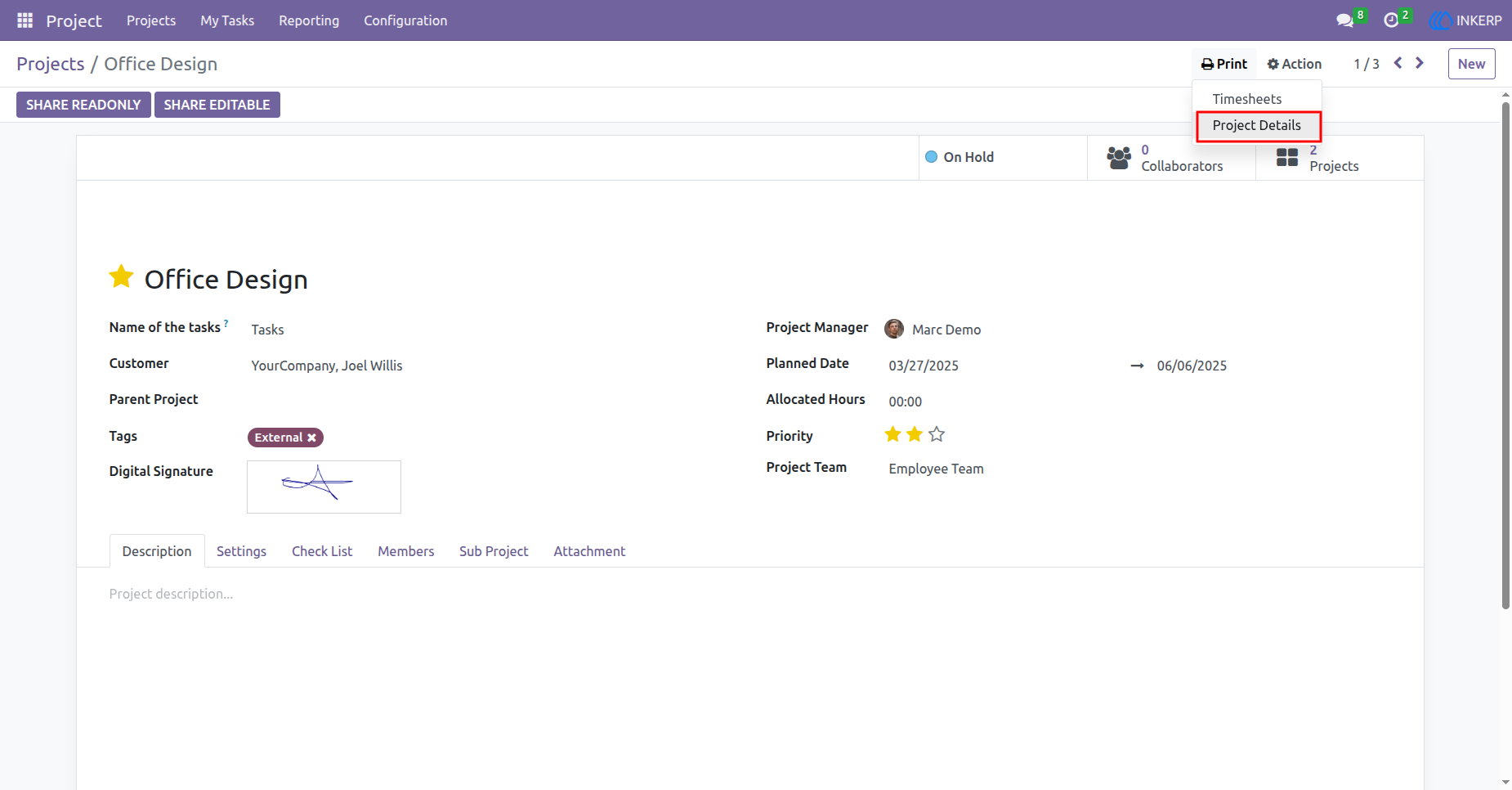Open the INKERP user menu
The image size is (1512, 790).
tap(1466, 20)
